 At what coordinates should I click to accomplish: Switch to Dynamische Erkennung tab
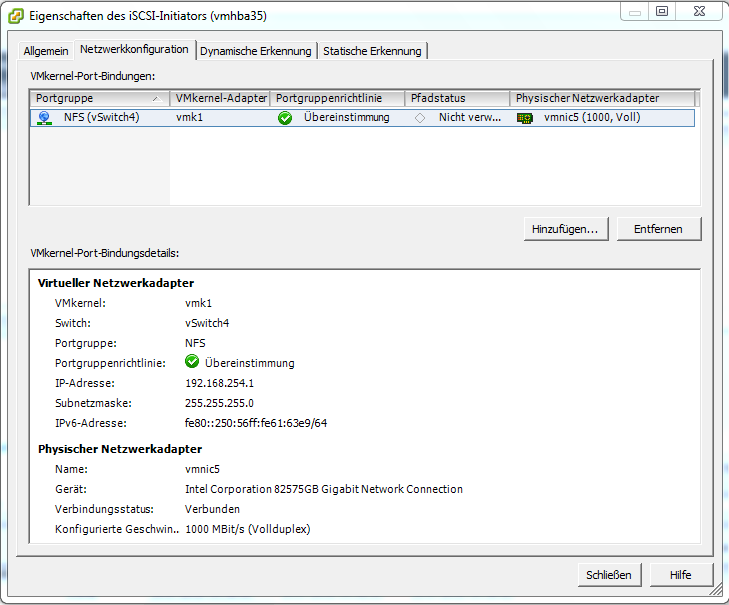pos(256,51)
